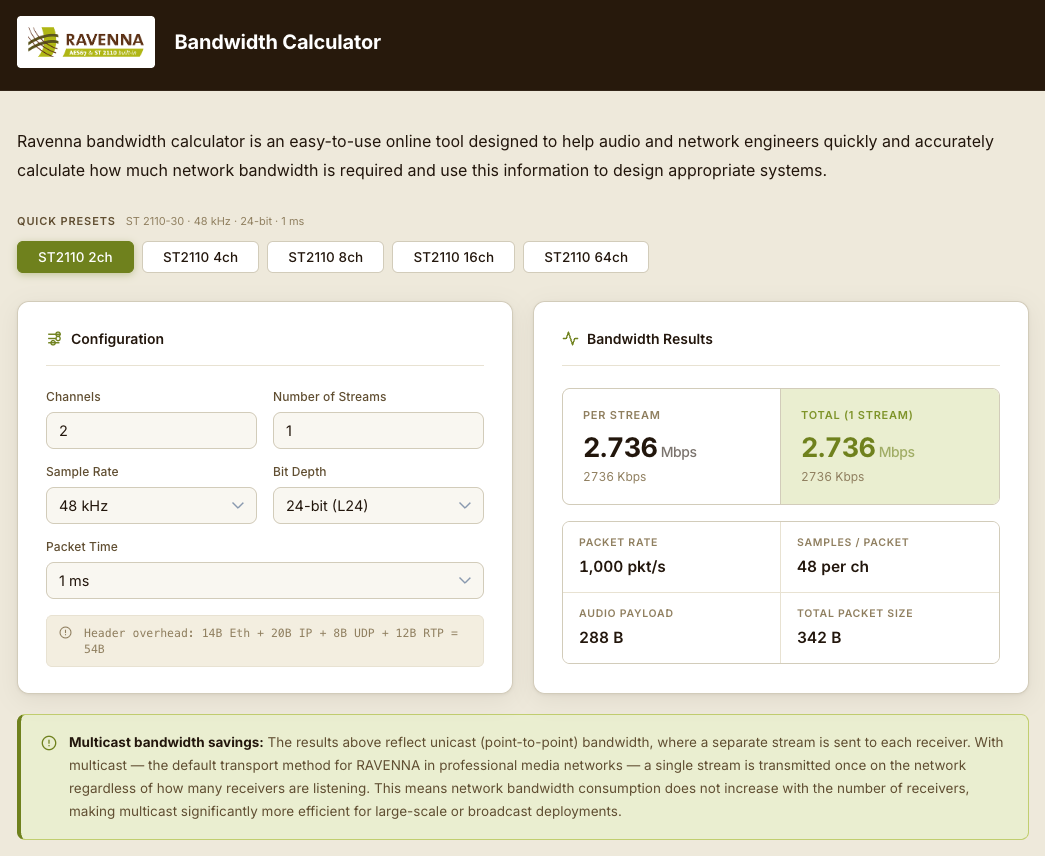Choose the ST2110 4ch preset
Screen dimensions: 1045x856
pos(200,257)
